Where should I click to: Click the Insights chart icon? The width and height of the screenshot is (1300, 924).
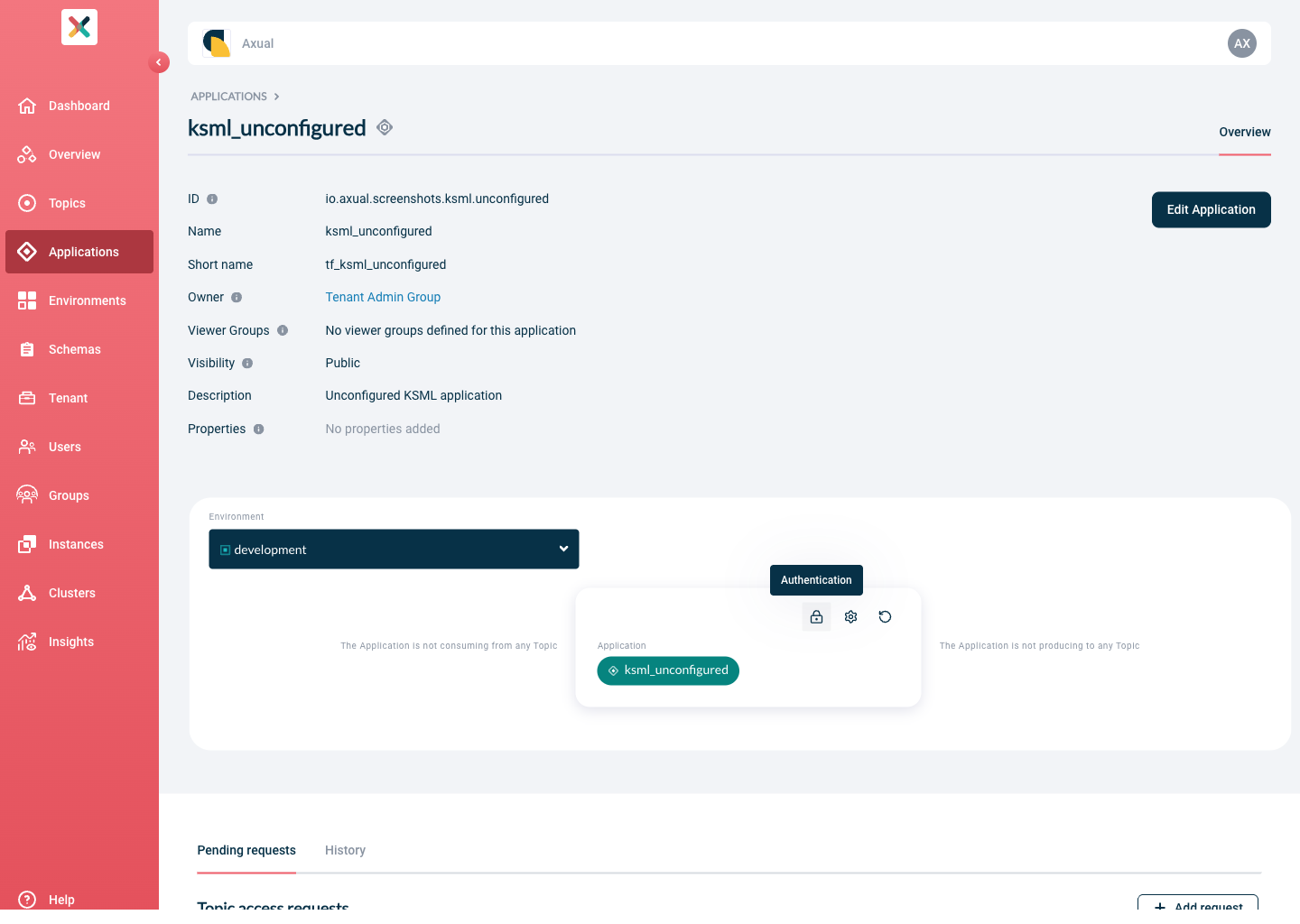coord(27,642)
